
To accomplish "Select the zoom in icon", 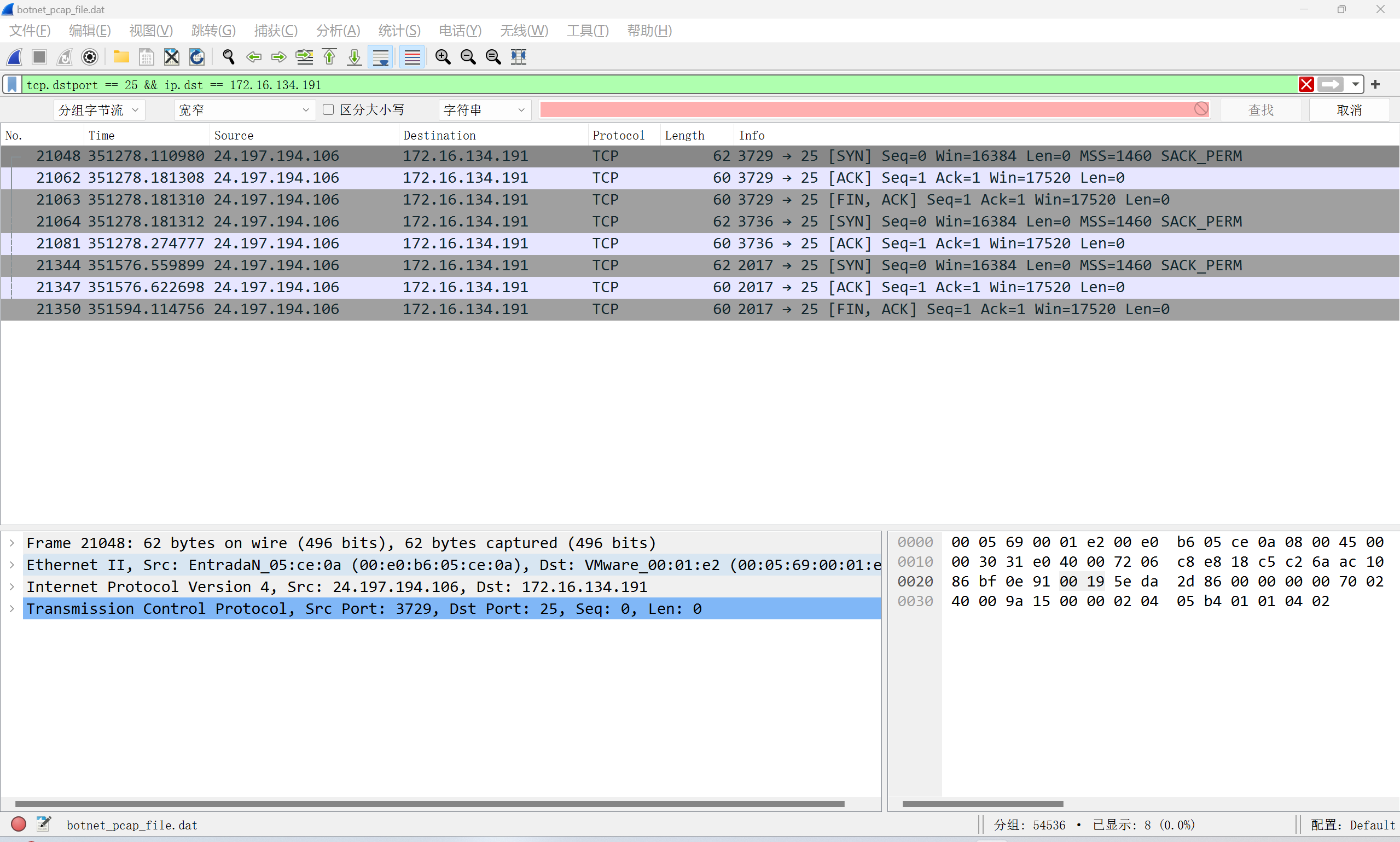I will click(x=442, y=56).
